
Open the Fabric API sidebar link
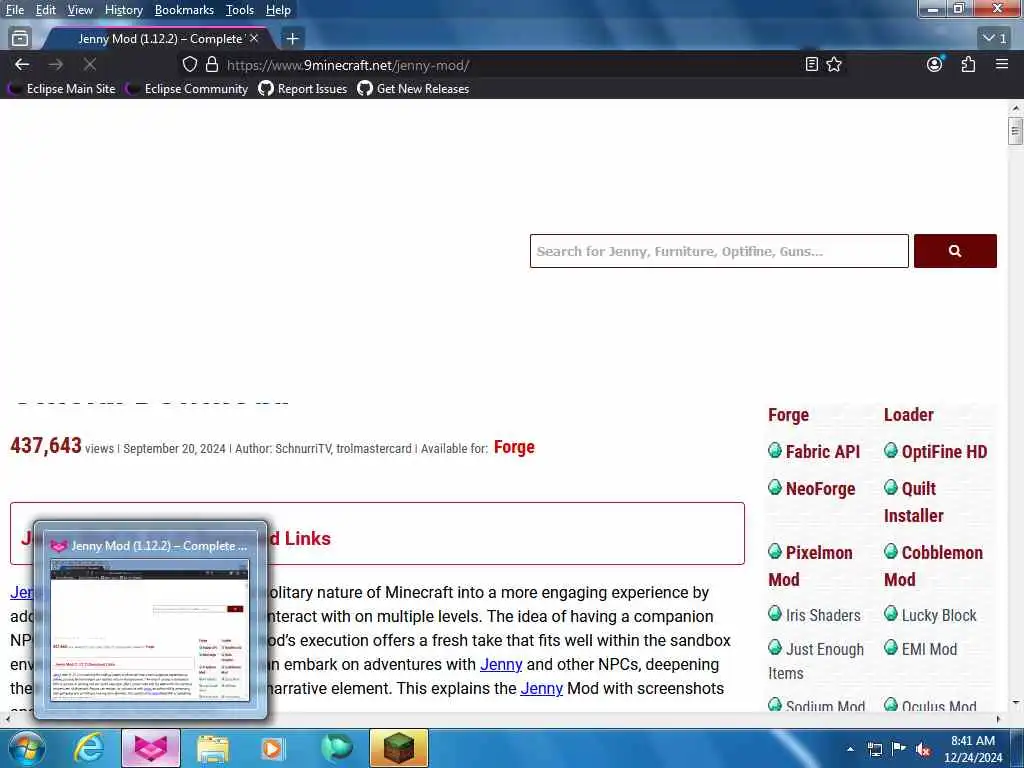814,451
